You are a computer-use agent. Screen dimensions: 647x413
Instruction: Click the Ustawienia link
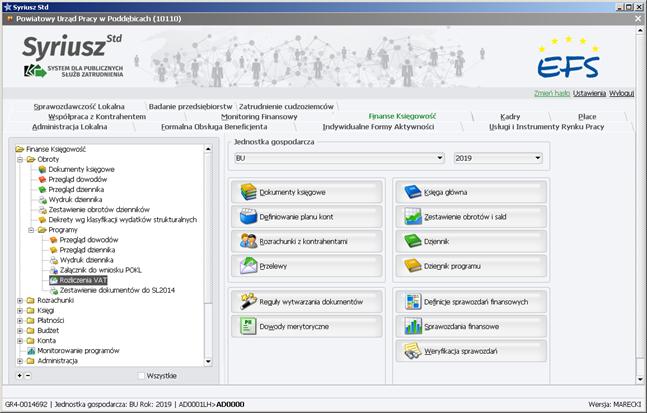click(589, 93)
